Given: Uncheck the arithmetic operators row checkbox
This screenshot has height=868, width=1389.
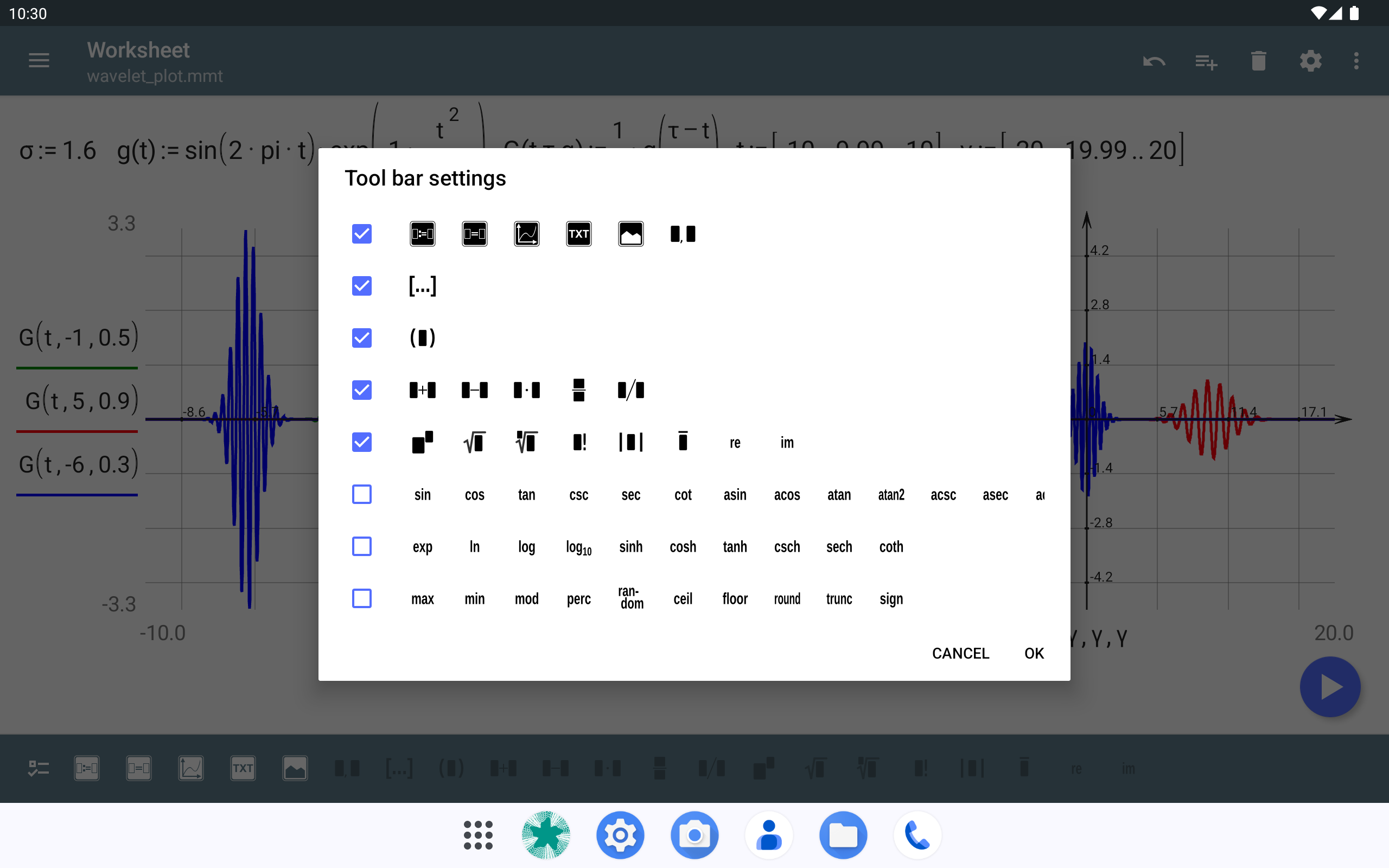Looking at the screenshot, I should [361, 391].
